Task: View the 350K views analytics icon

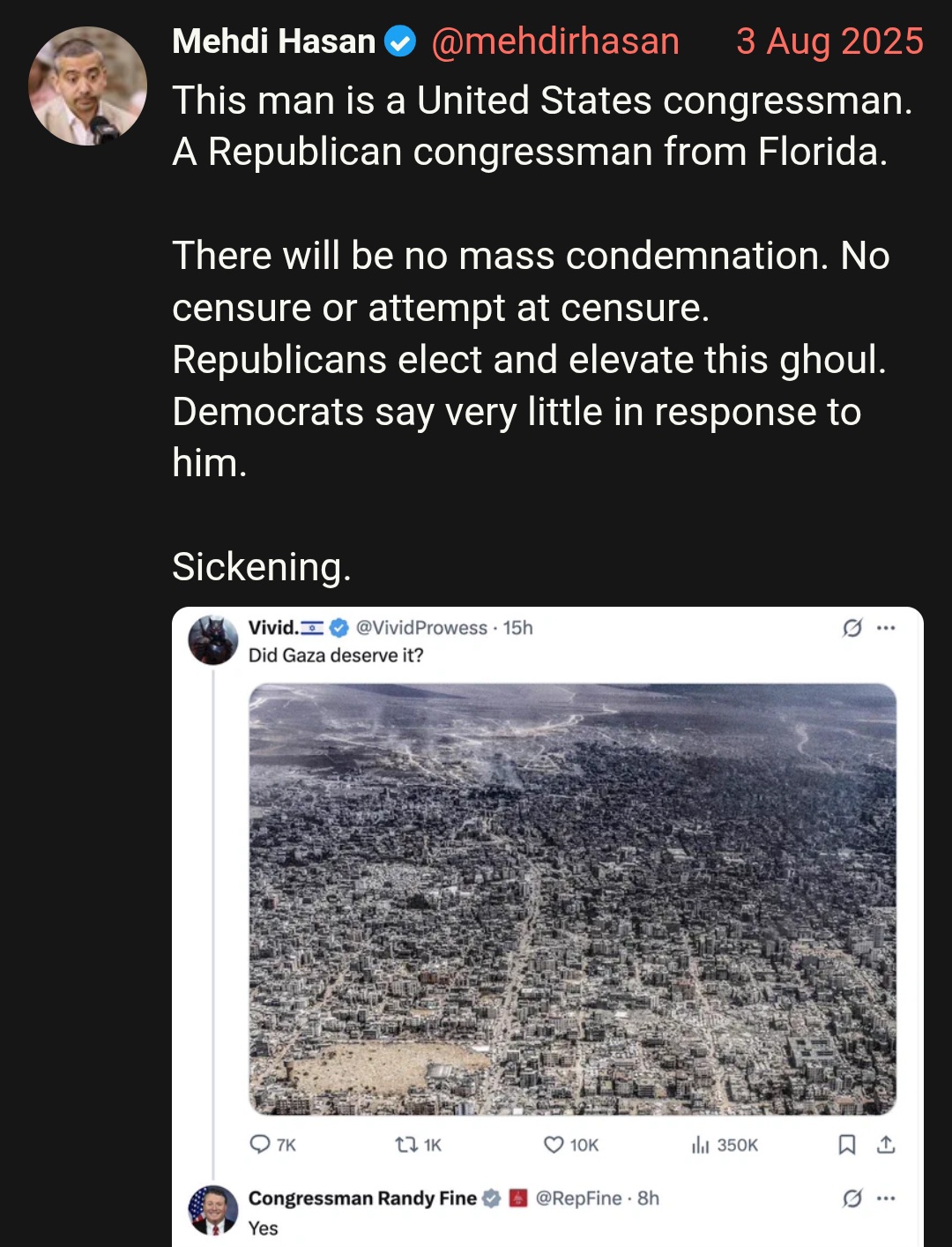Action: click(x=701, y=1145)
